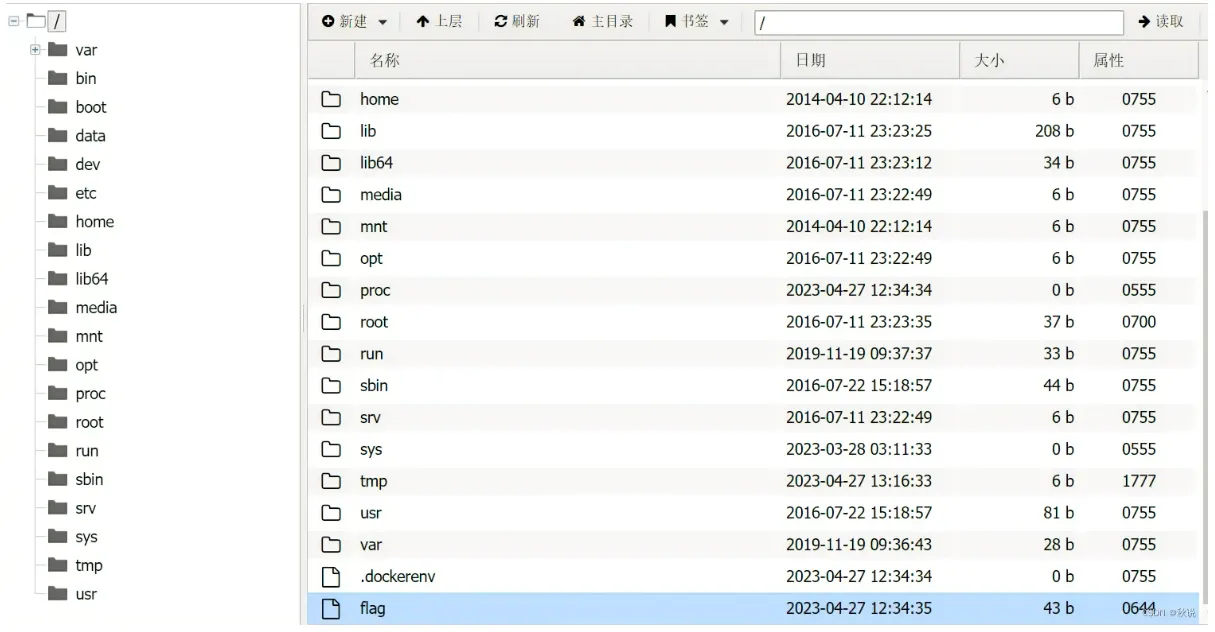Focus the path input field
The width and height of the screenshot is (1215, 632).
pyautogui.click(x=938, y=22)
